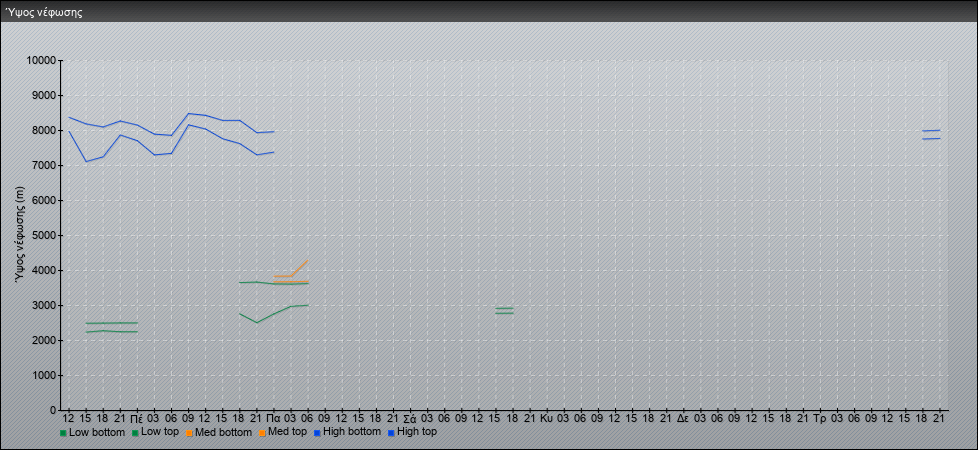Screen dimensions: 978x450
Task: Click the 6000 y-axis label
Action: point(44,200)
